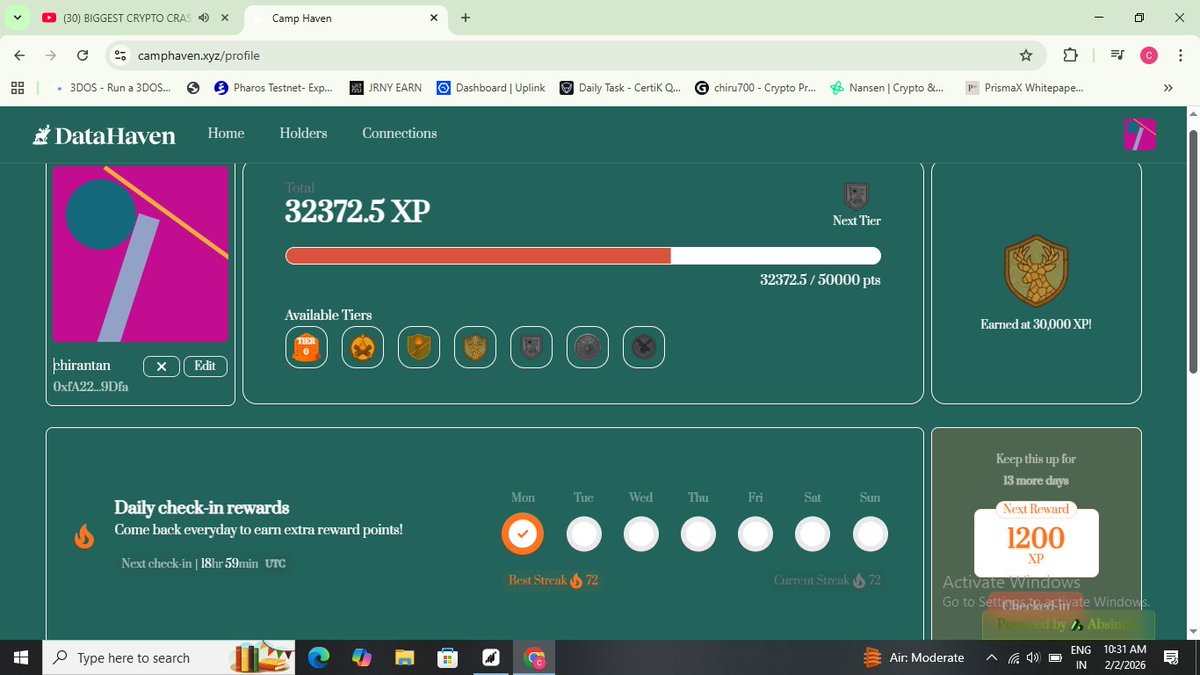Open the Connections nav item
Image resolution: width=1200 pixels, height=675 pixels.
click(x=399, y=133)
